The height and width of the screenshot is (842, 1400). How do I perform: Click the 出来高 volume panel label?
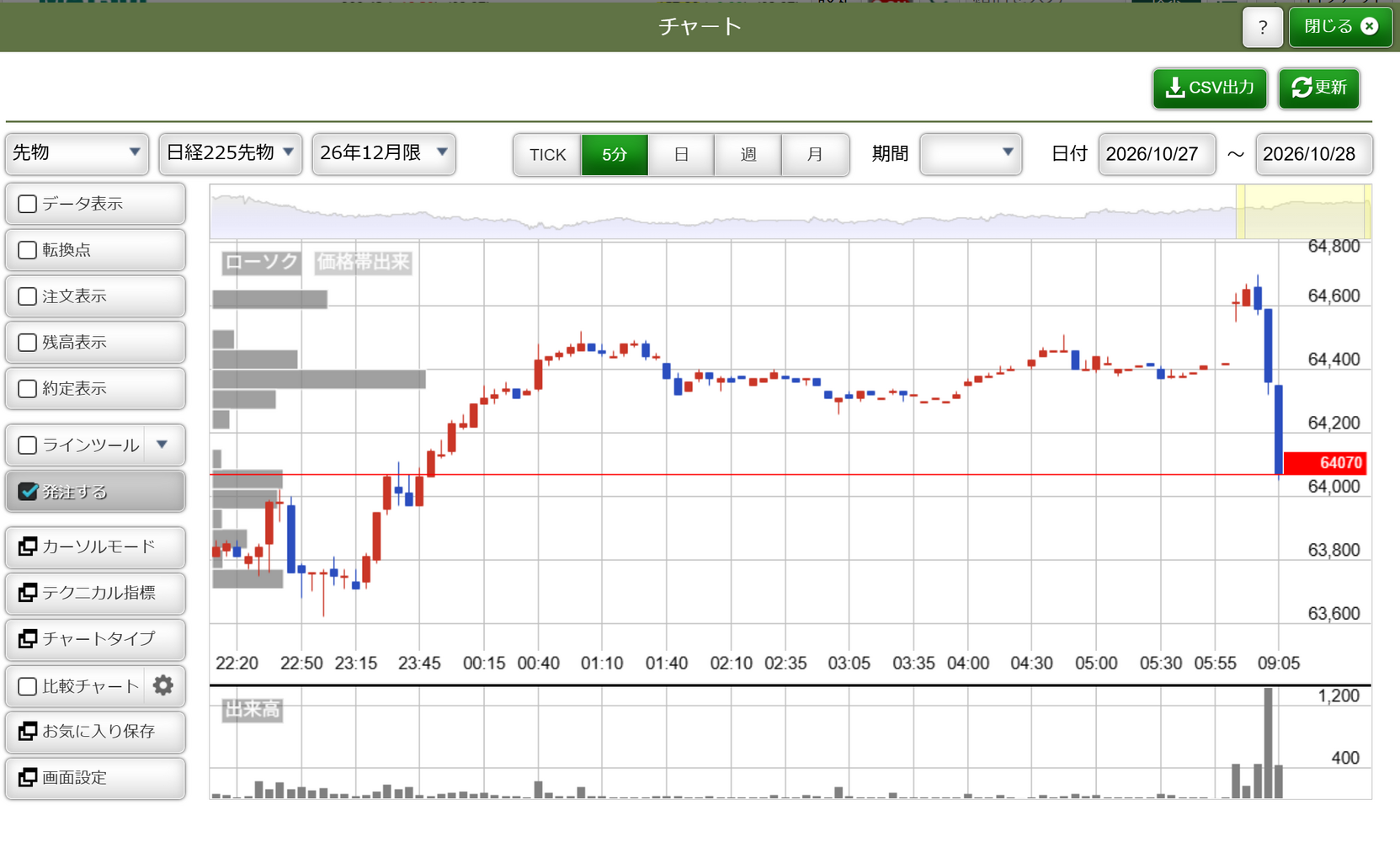(253, 711)
